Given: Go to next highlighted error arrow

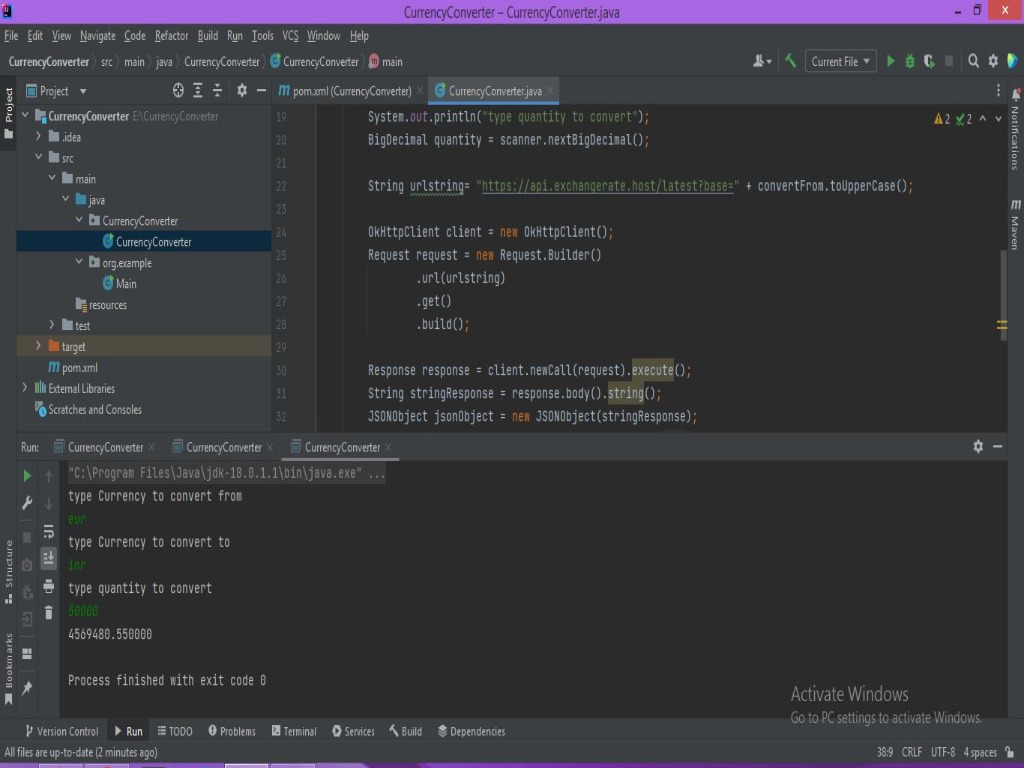Looking at the screenshot, I should (998, 119).
